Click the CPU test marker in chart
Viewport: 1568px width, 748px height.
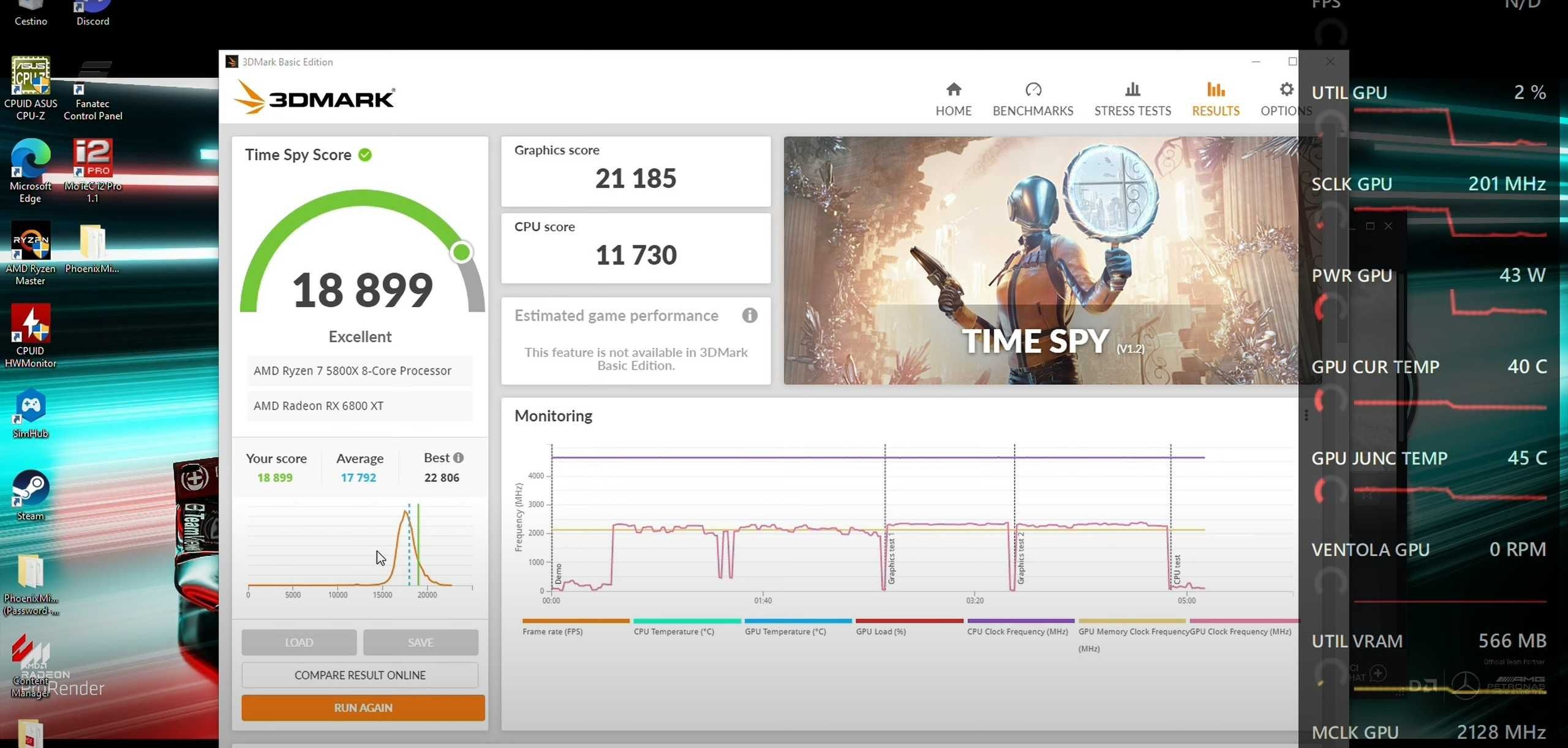[x=1177, y=569]
